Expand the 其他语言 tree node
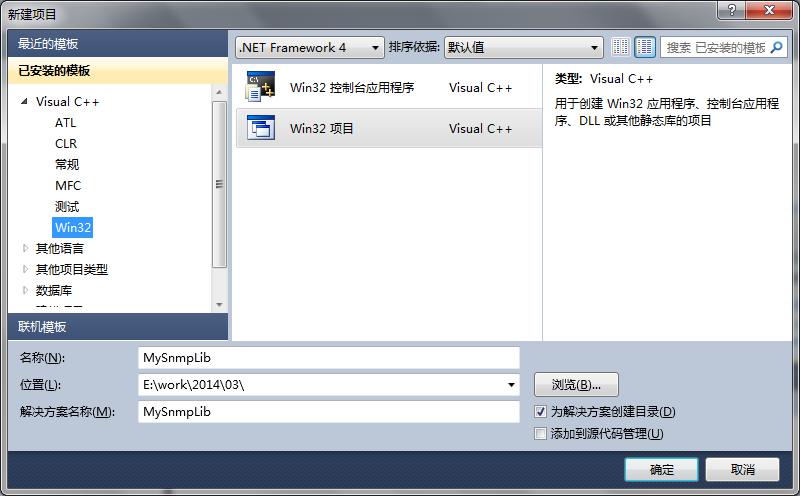Screen dimensions: 800x496 coord(25,249)
